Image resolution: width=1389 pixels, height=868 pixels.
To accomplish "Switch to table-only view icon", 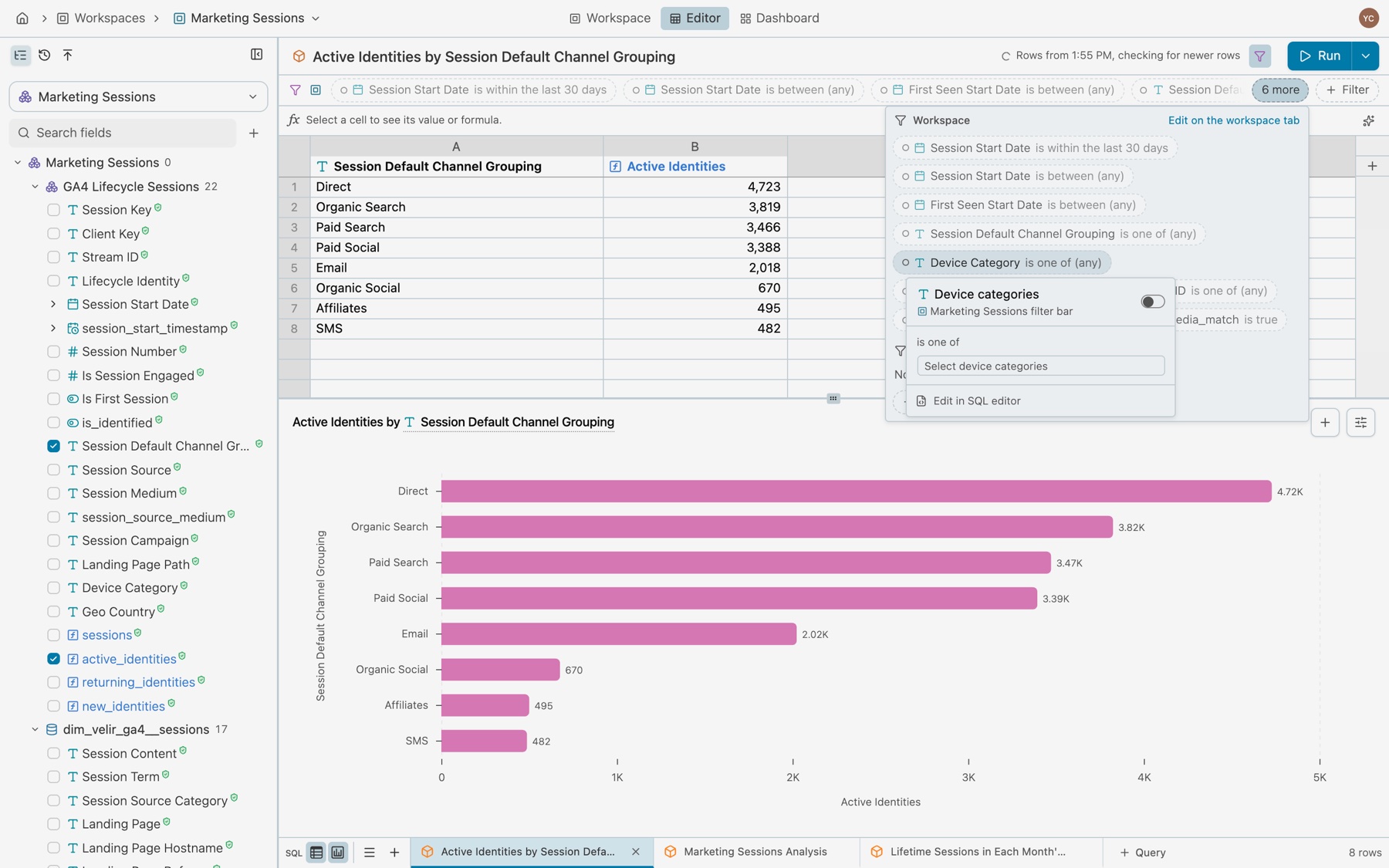I will (316, 853).
